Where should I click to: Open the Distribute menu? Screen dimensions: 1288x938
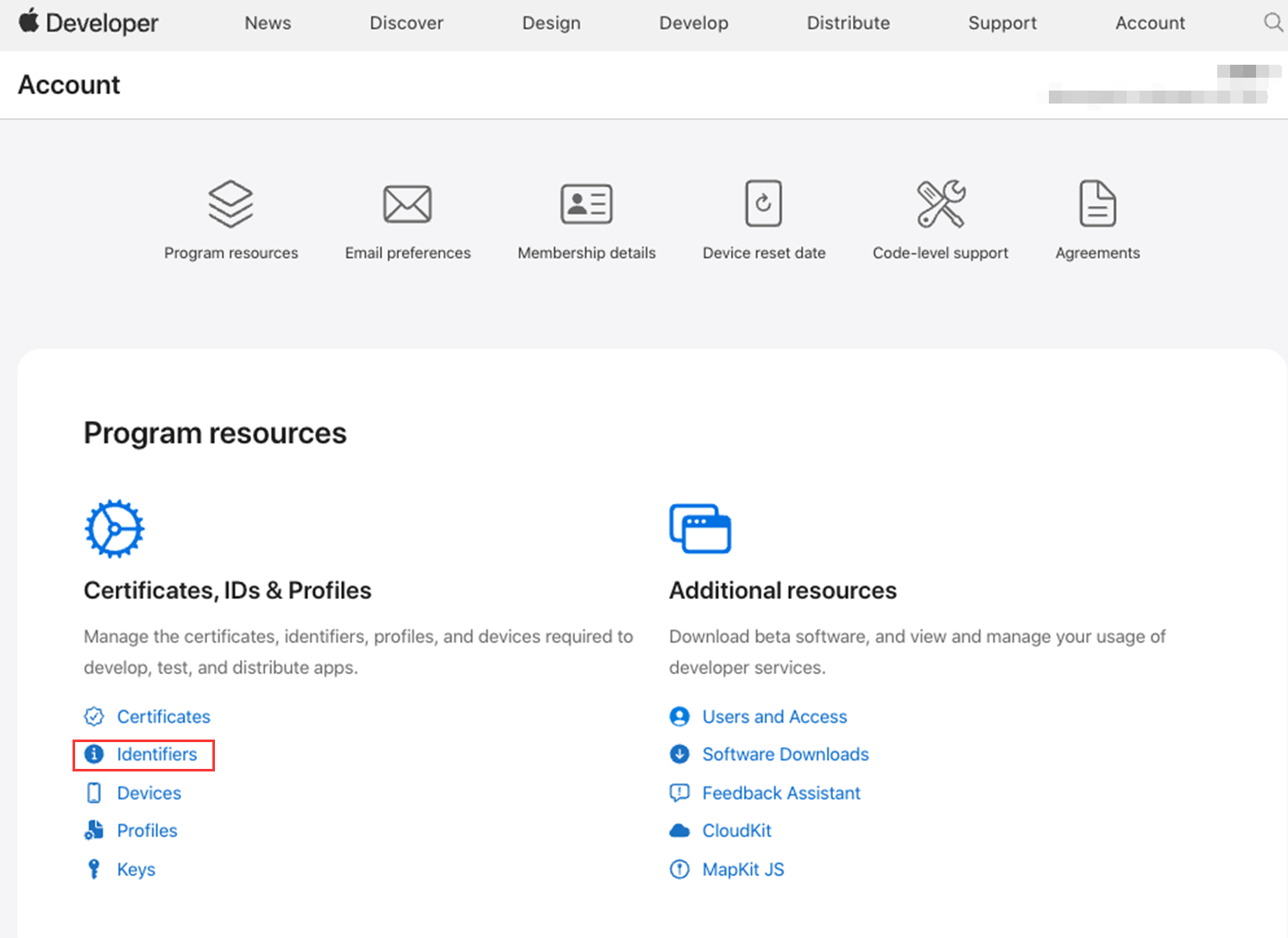pyautogui.click(x=849, y=23)
